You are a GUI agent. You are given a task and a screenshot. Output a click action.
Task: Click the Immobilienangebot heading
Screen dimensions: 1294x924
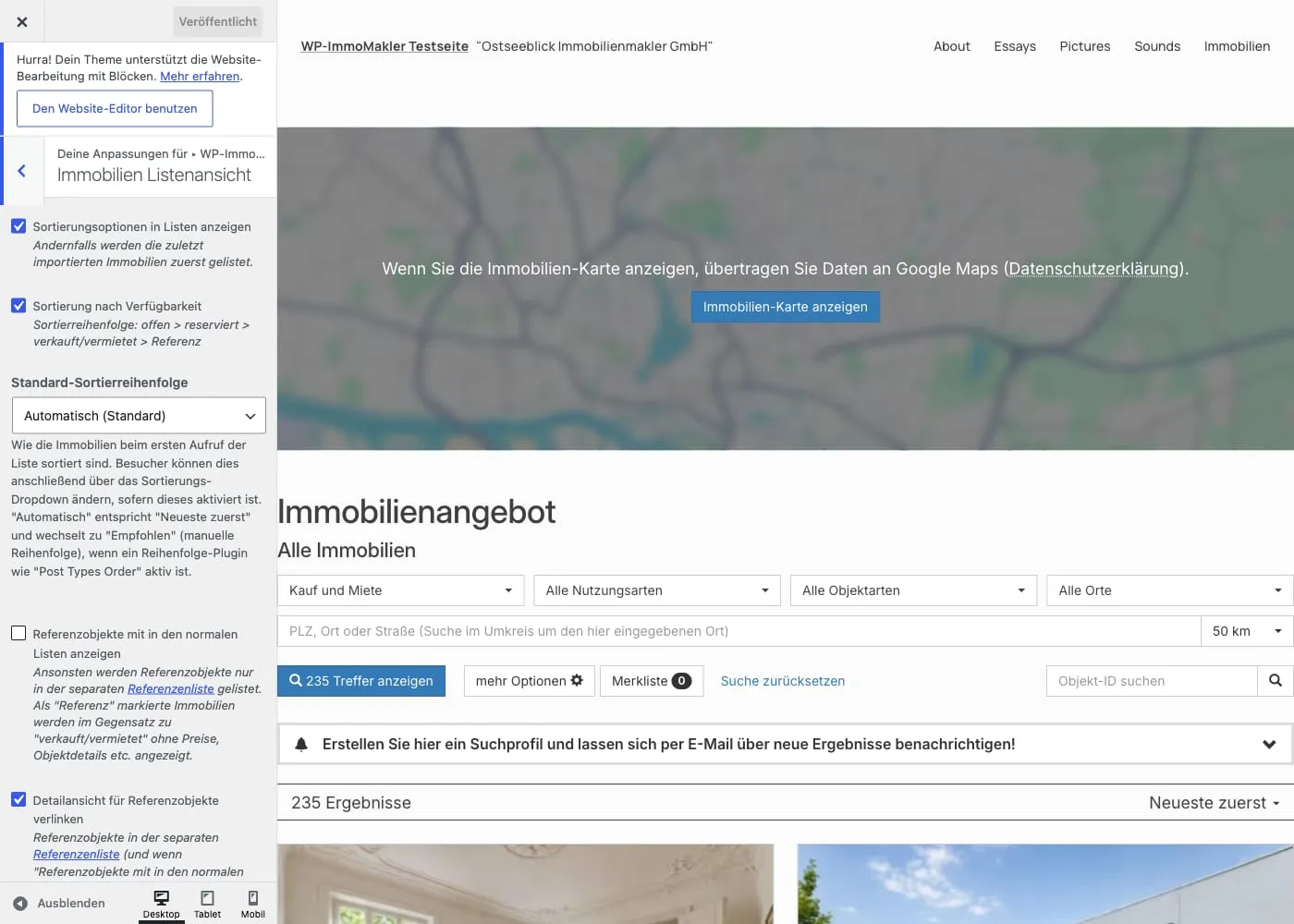417,512
